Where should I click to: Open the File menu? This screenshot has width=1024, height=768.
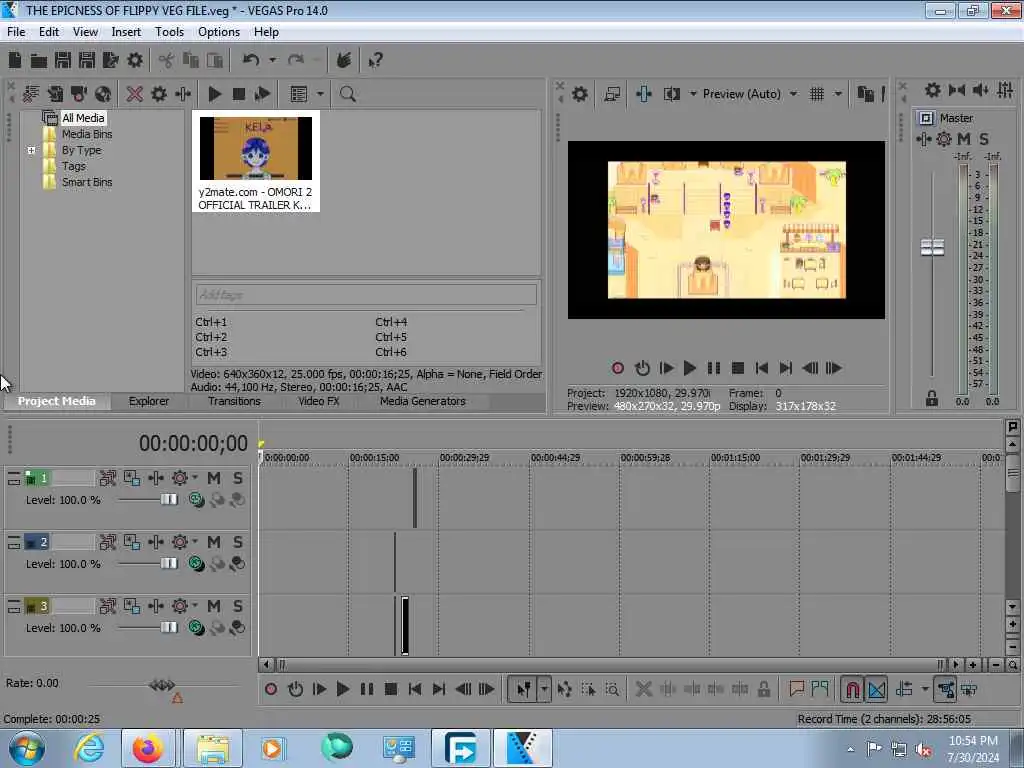[16, 32]
